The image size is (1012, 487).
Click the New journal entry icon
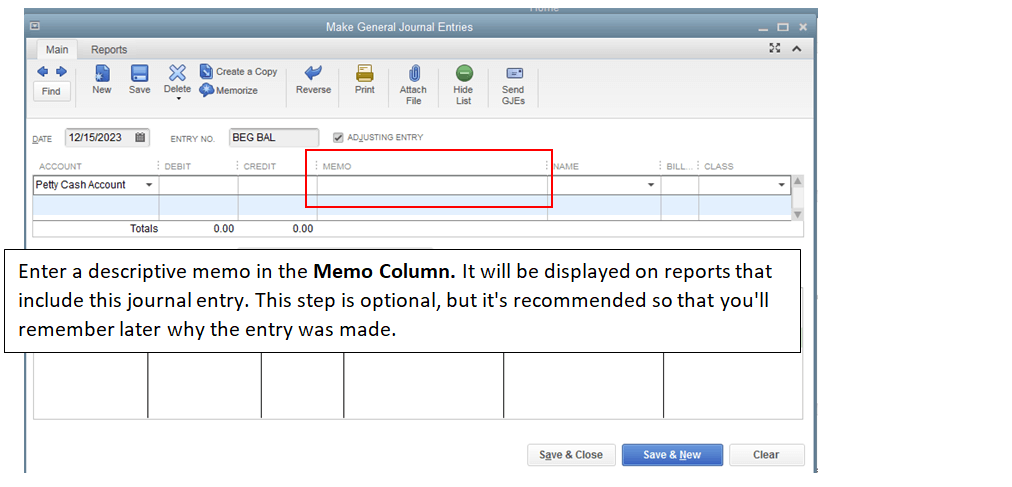(x=102, y=73)
